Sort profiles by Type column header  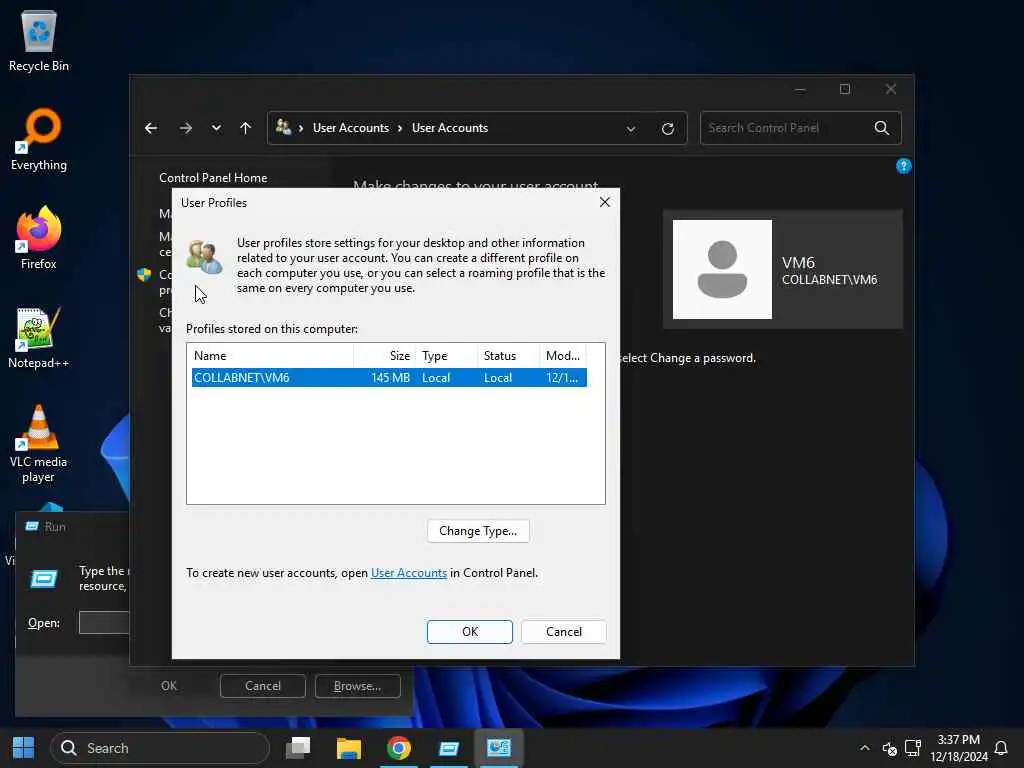point(447,356)
